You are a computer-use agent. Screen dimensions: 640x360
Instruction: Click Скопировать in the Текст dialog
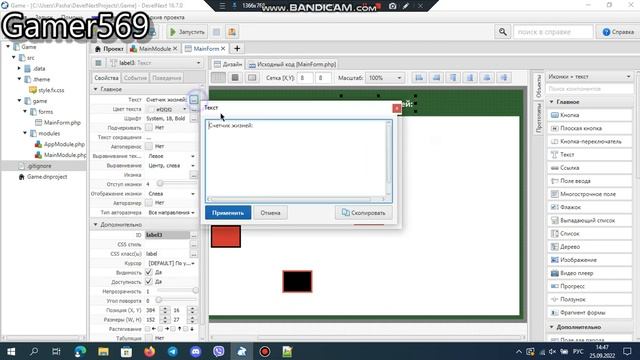pos(363,213)
